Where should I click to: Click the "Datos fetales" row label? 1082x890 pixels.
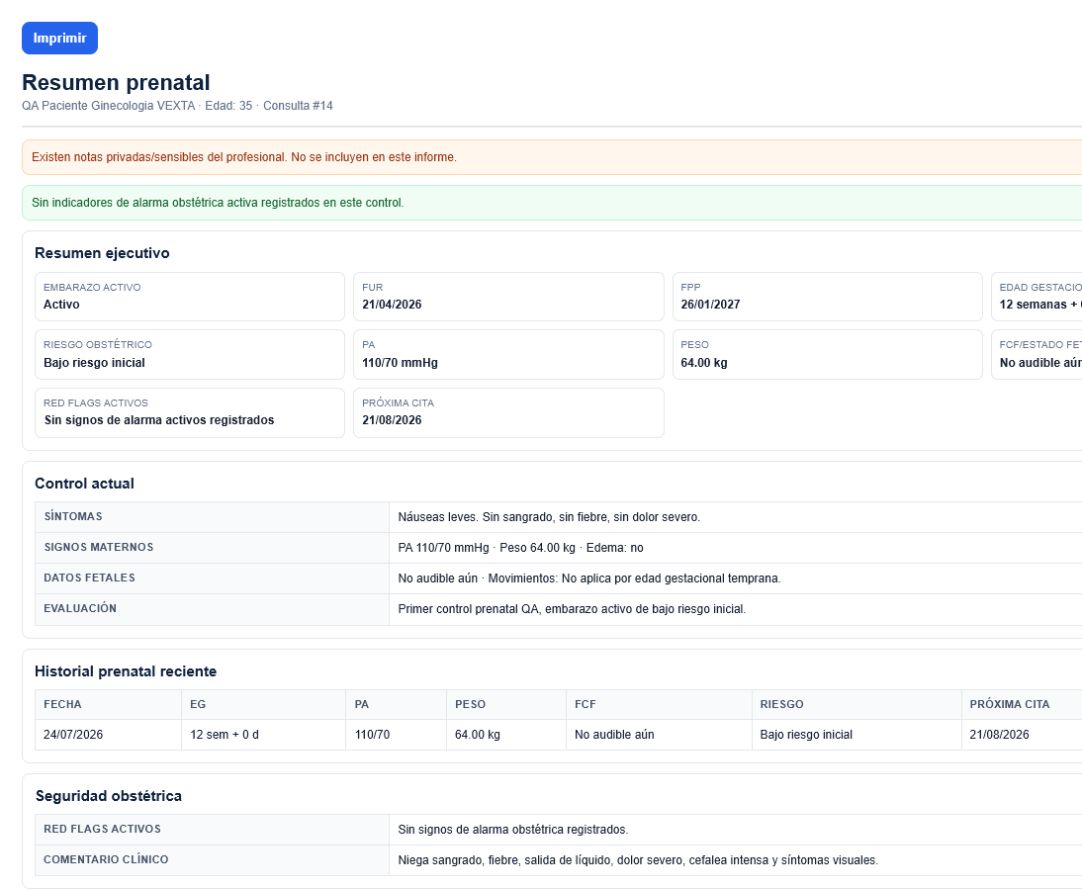pyautogui.click(x=90, y=577)
